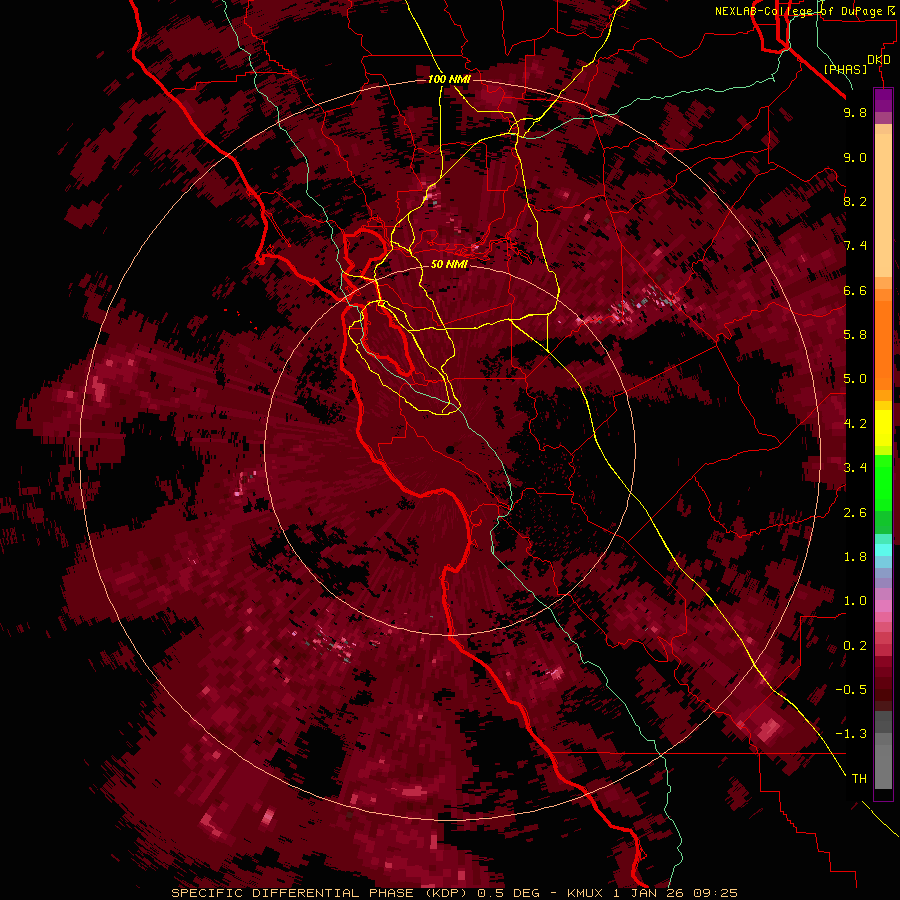
Task: Click the TH threshold label on the scale
Action: 859,779
